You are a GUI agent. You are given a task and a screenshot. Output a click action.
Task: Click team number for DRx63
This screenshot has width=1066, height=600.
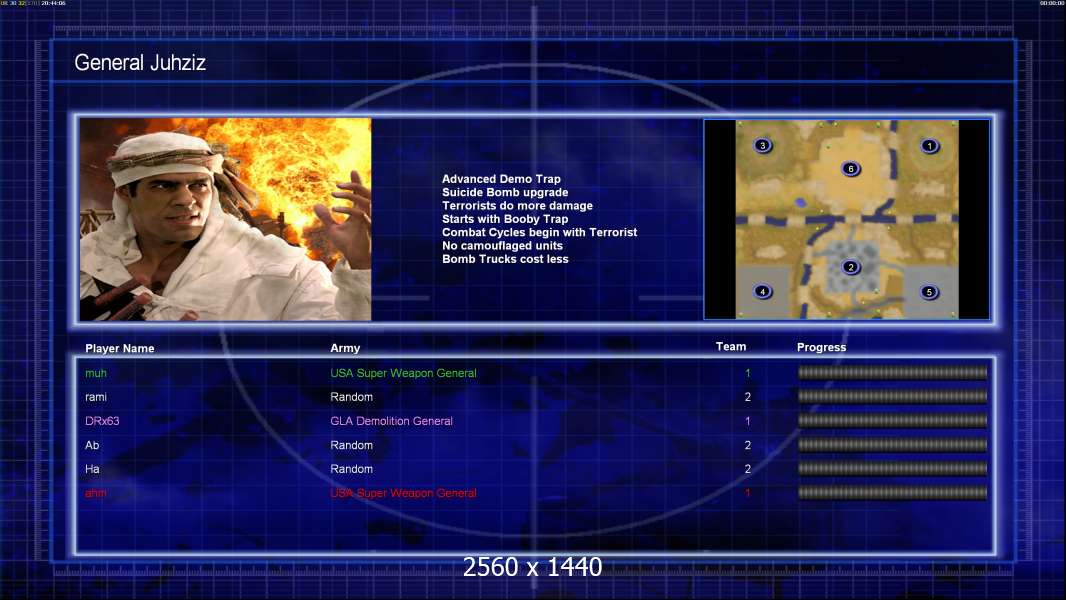tap(747, 421)
